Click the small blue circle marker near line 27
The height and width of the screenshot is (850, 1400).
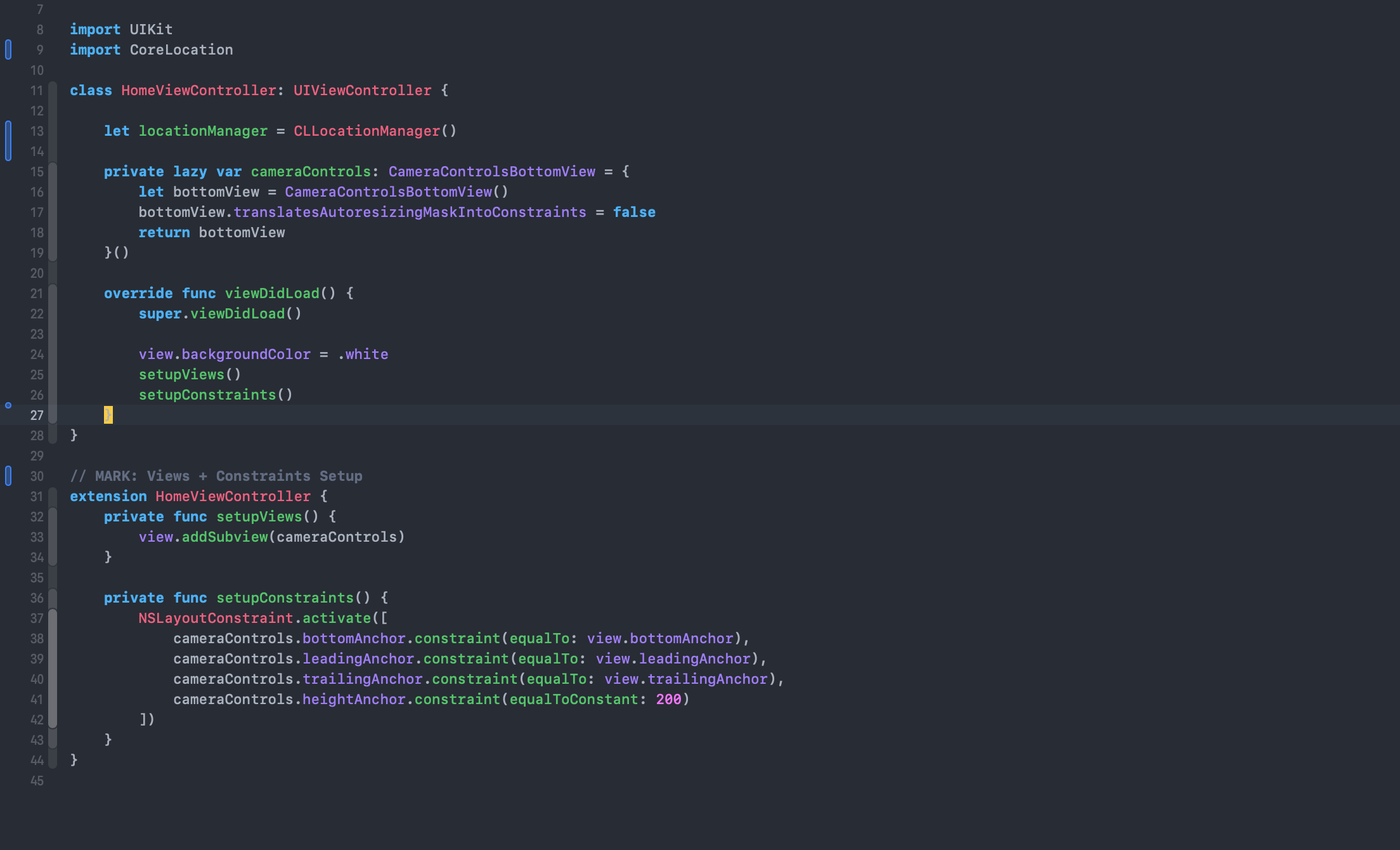tap(8, 405)
